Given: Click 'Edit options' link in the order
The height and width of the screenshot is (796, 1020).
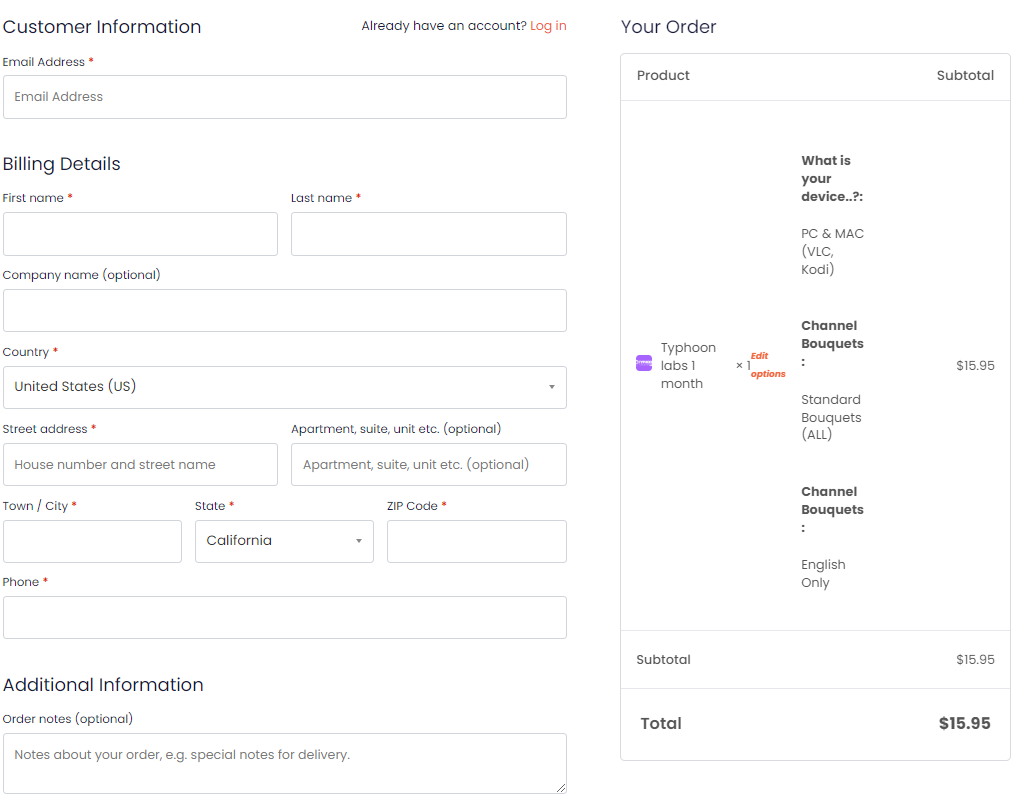Looking at the screenshot, I should coord(767,365).
